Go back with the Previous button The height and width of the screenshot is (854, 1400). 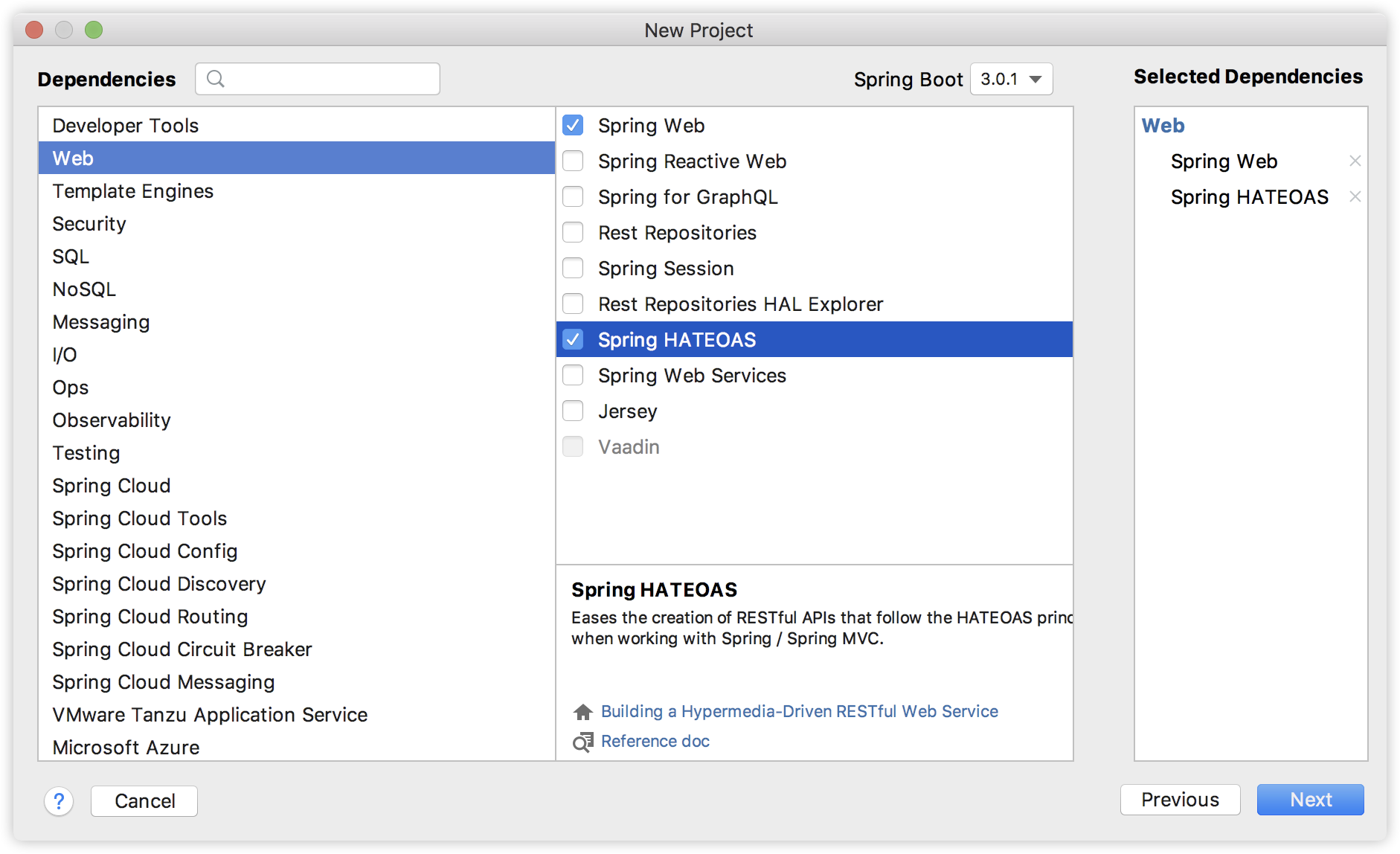[x=1180, y=800]
